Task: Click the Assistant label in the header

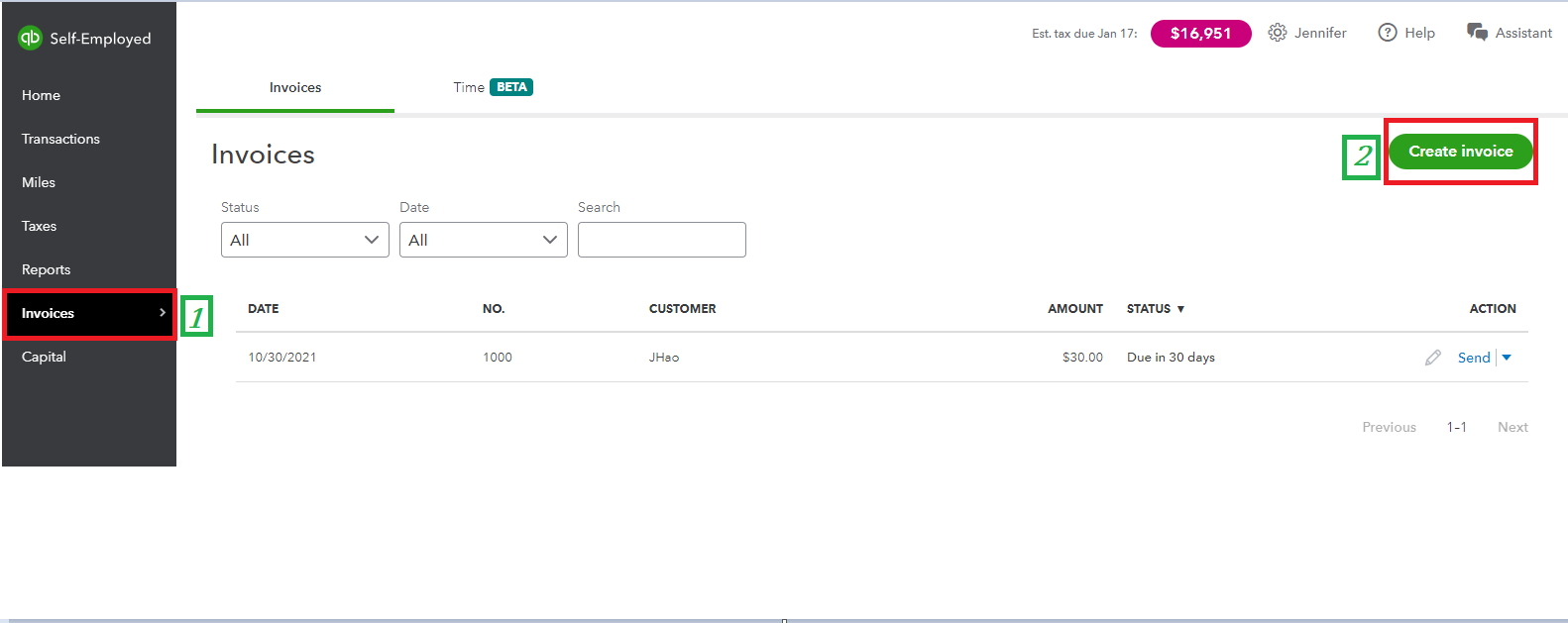Action: (x=1523, y=33)
